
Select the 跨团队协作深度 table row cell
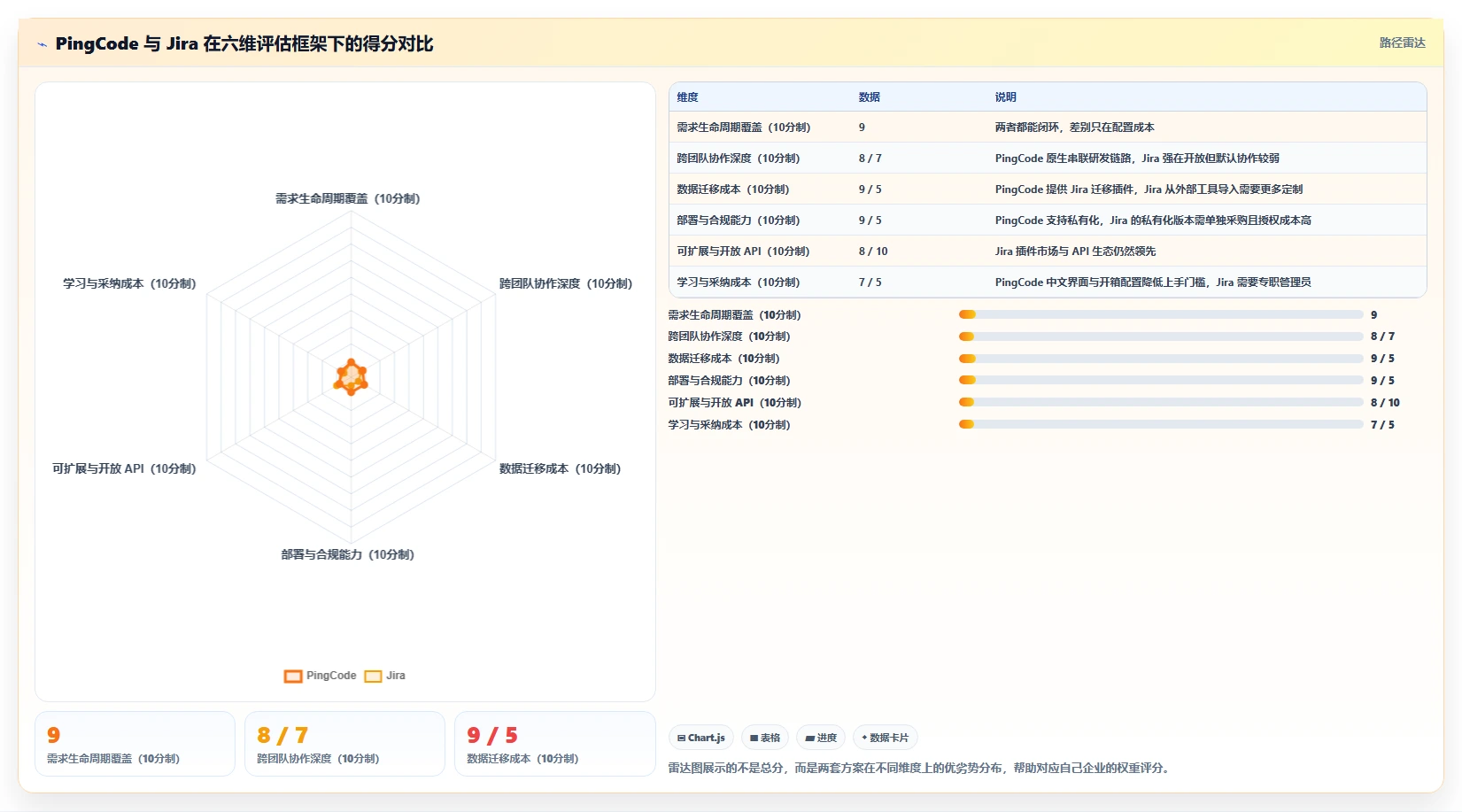739,159
